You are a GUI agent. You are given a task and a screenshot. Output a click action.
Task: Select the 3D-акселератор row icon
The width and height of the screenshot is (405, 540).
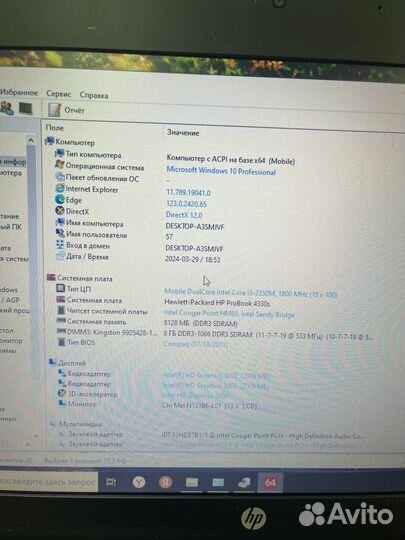click(x=62, y=393)
